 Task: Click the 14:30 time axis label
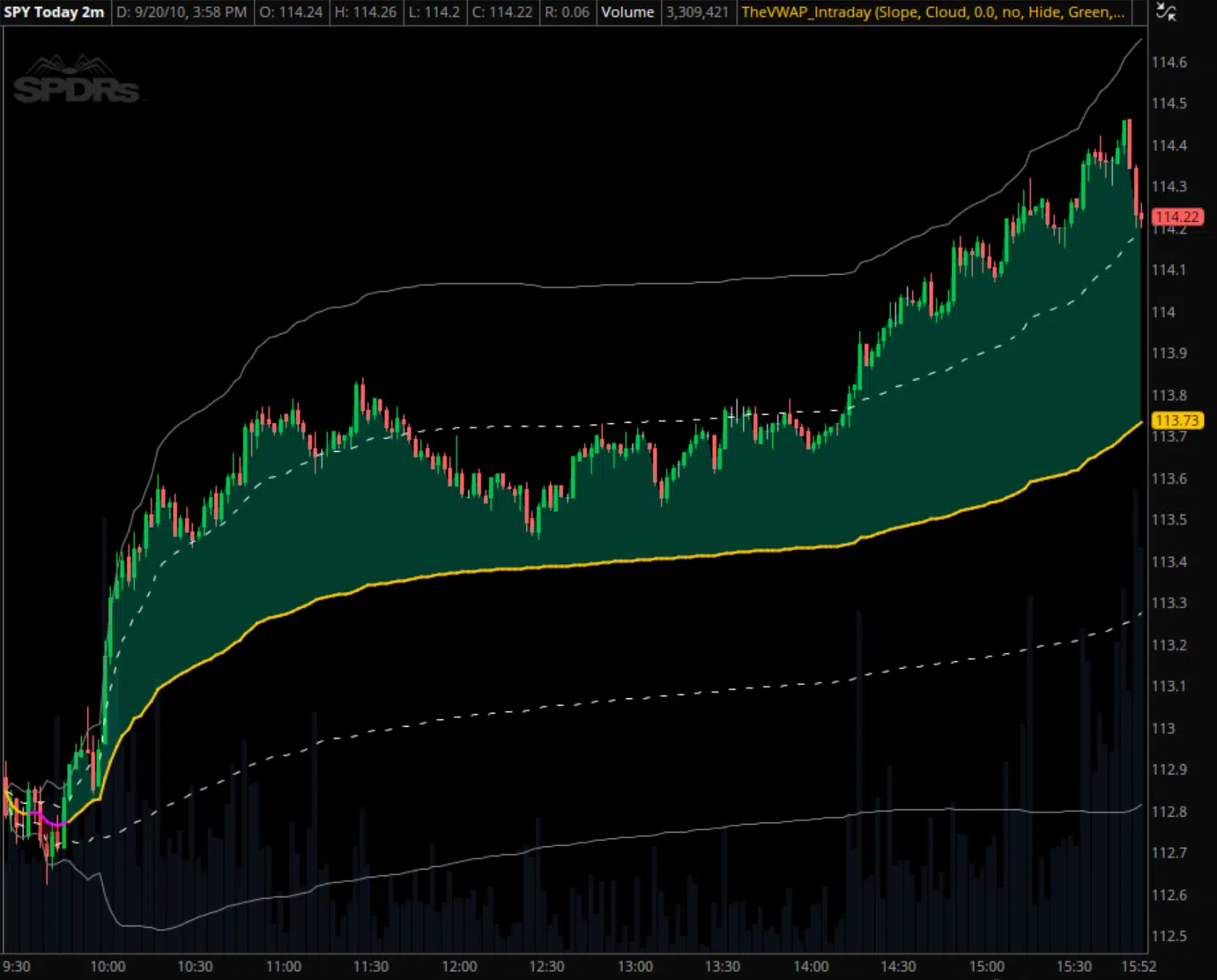click(898, 967)
